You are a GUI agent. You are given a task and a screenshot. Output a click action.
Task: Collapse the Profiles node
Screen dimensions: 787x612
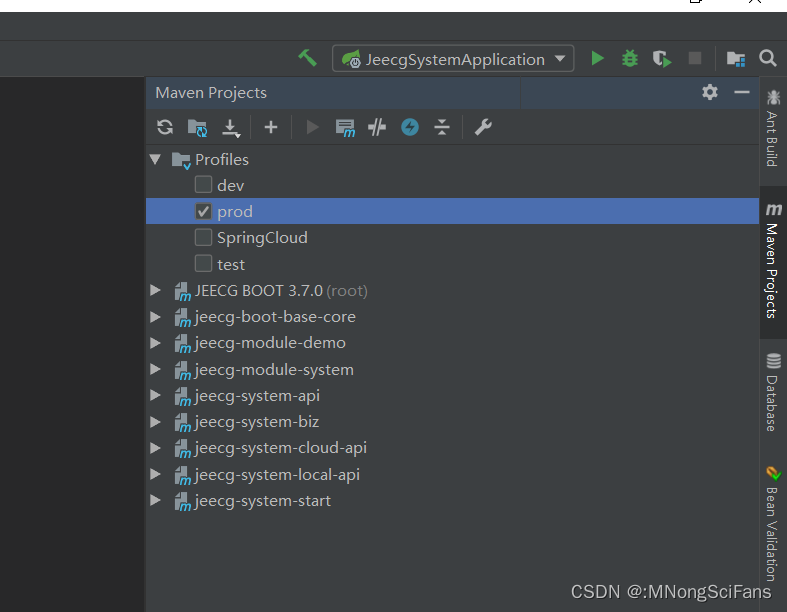(155, 160)
